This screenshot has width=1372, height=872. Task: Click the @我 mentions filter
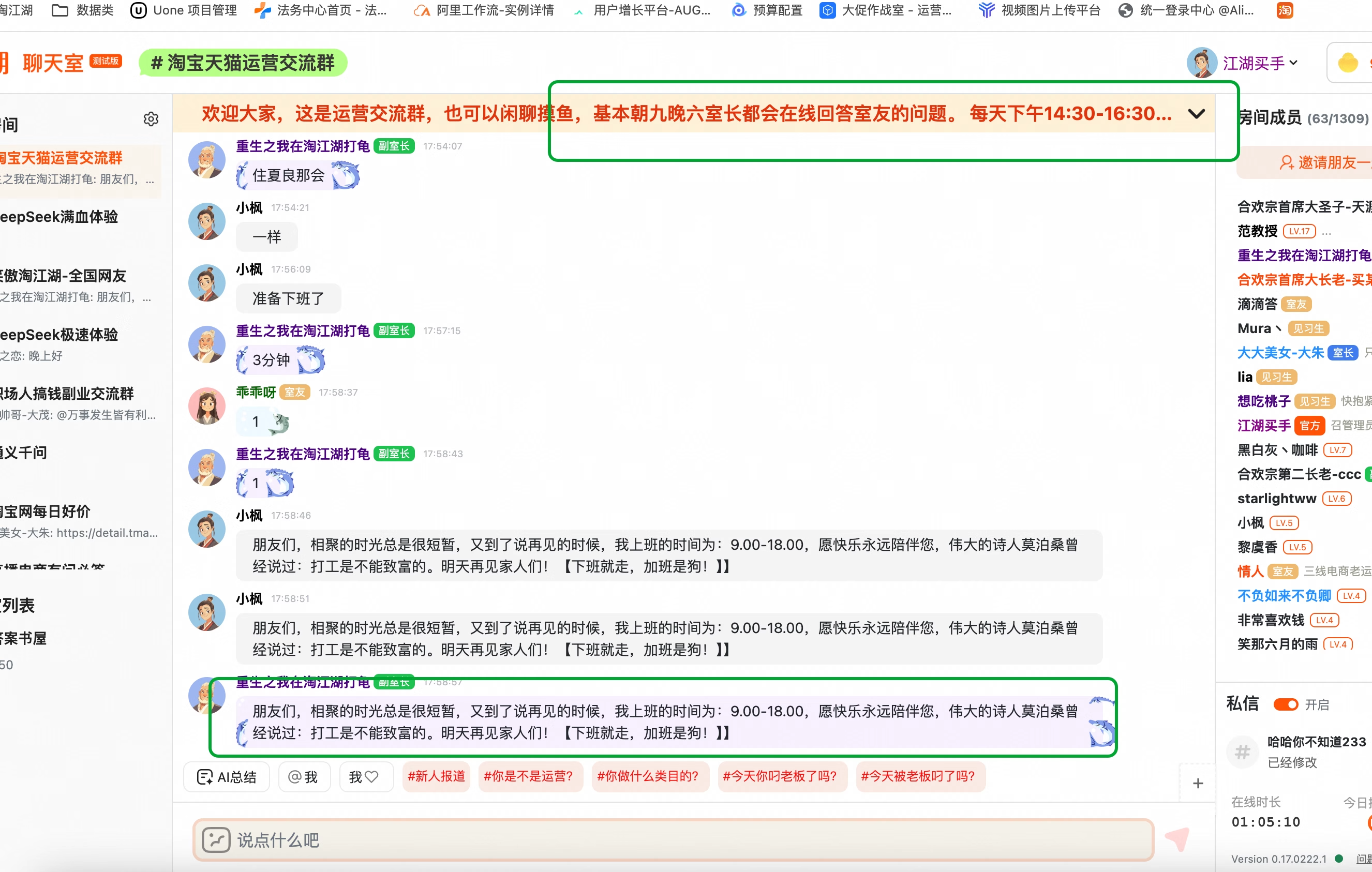pos(304,776)
